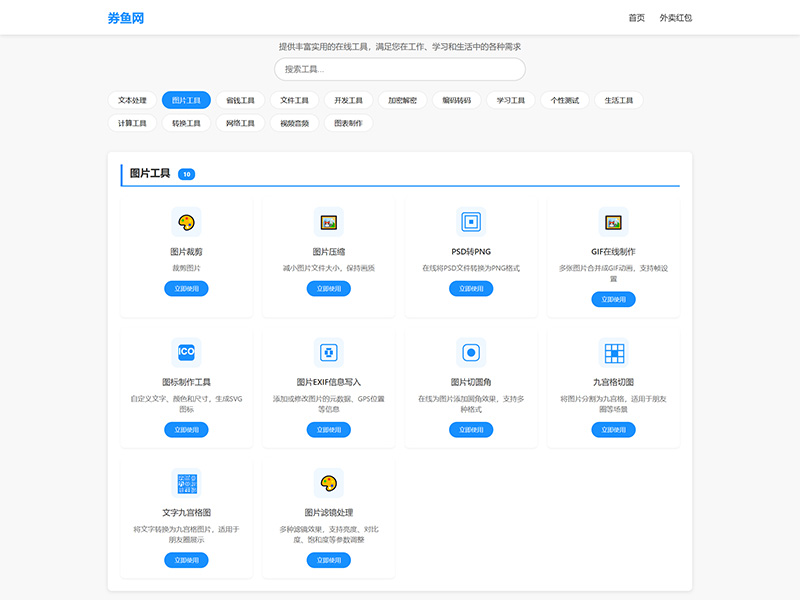The image size is (800, 600).
Task: Open the PSD转PNG tool icon
Action: pos(470,219)
